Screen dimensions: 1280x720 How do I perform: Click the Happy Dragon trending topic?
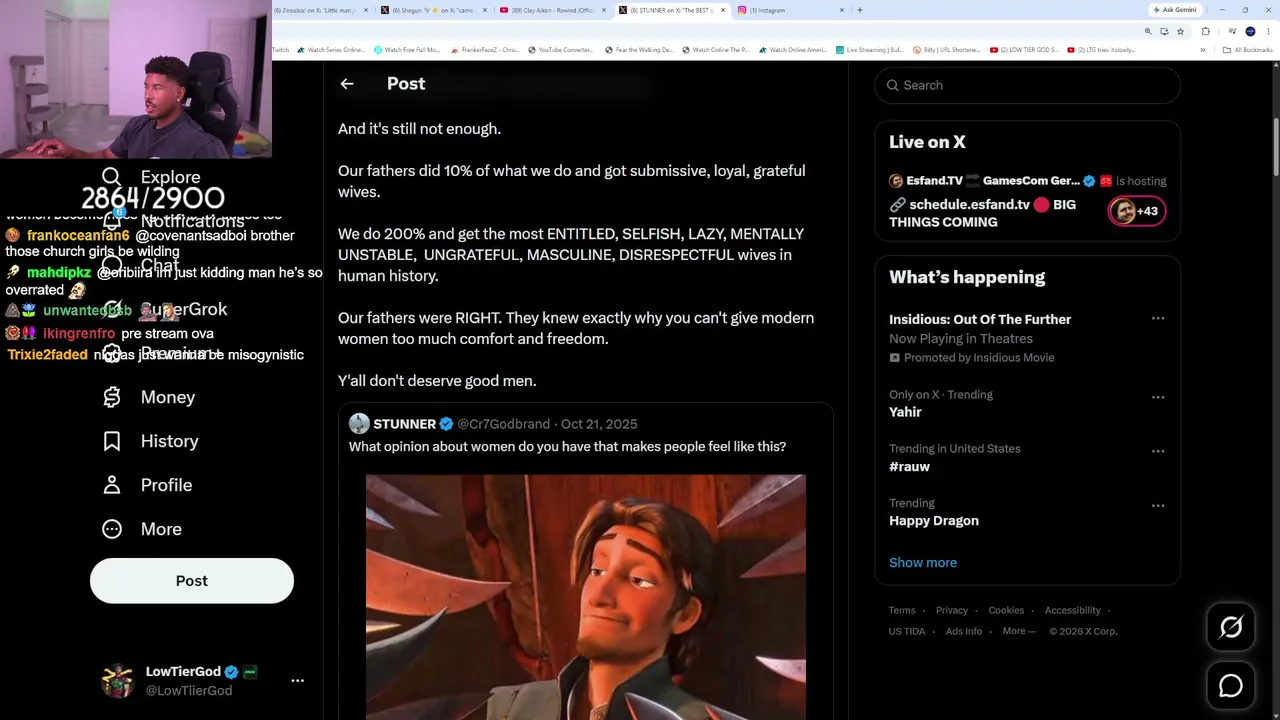(934, 521)
